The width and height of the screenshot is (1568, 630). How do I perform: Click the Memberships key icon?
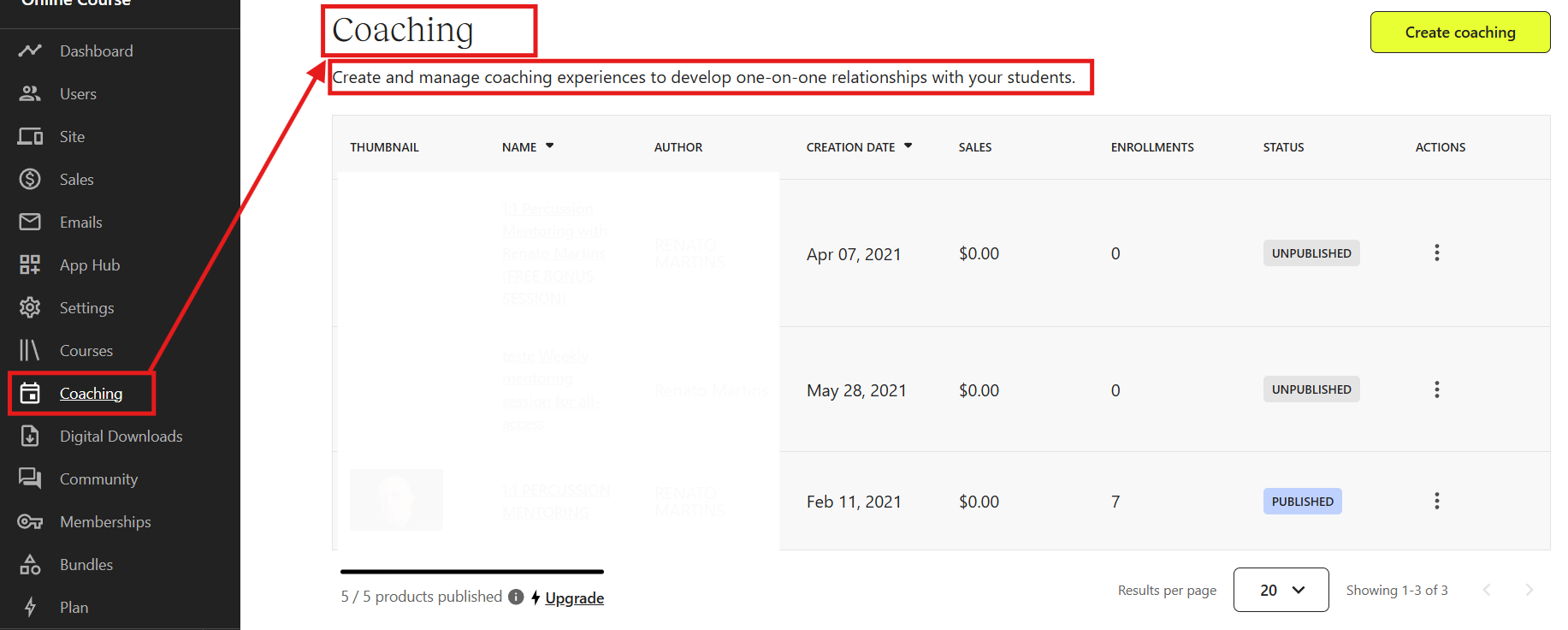click(x=30, y=521)
